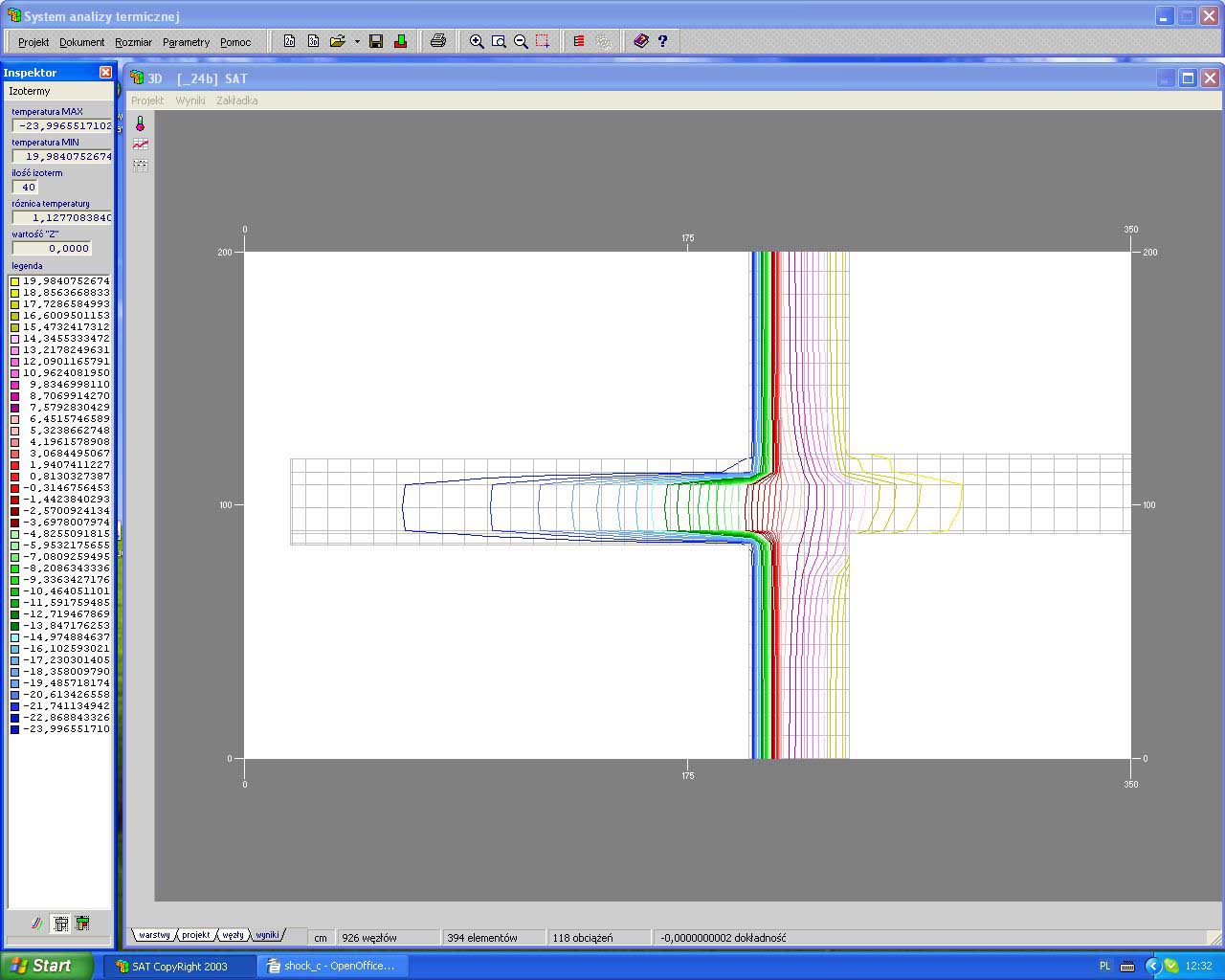Switch to the węzły tab
This screenshot has height=980, width=1225.
[x=233, y=935]
